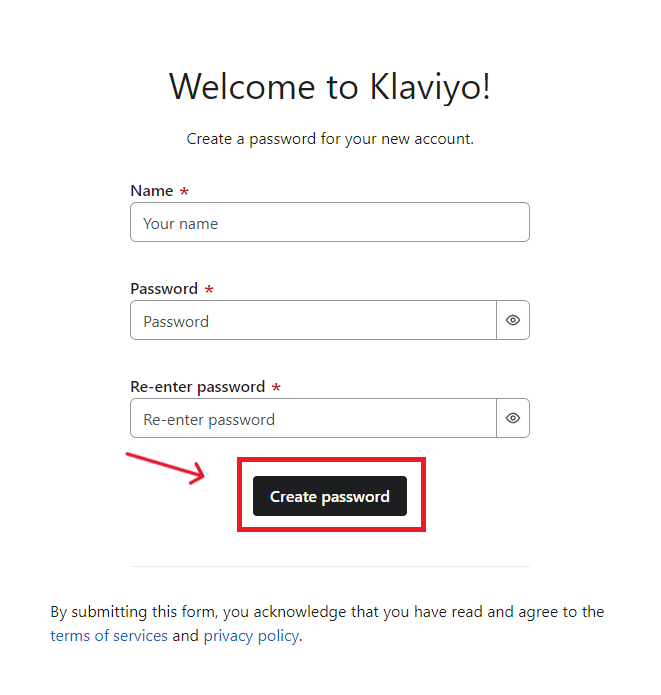
Task: Open the terms of services link
Action: [x=109, y=636]
